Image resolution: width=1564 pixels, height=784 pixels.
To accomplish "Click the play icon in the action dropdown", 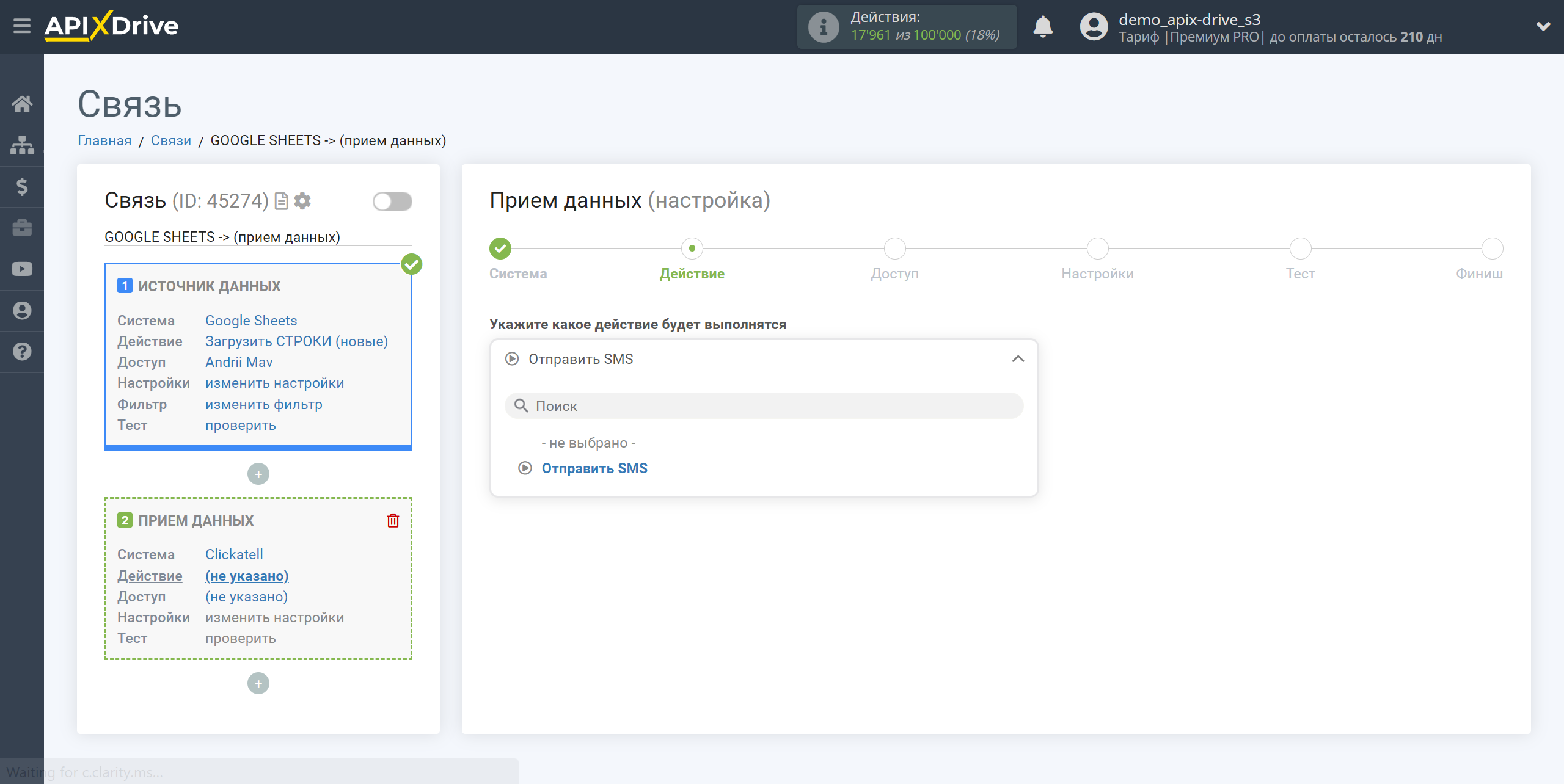I will [x=512, y=359].
